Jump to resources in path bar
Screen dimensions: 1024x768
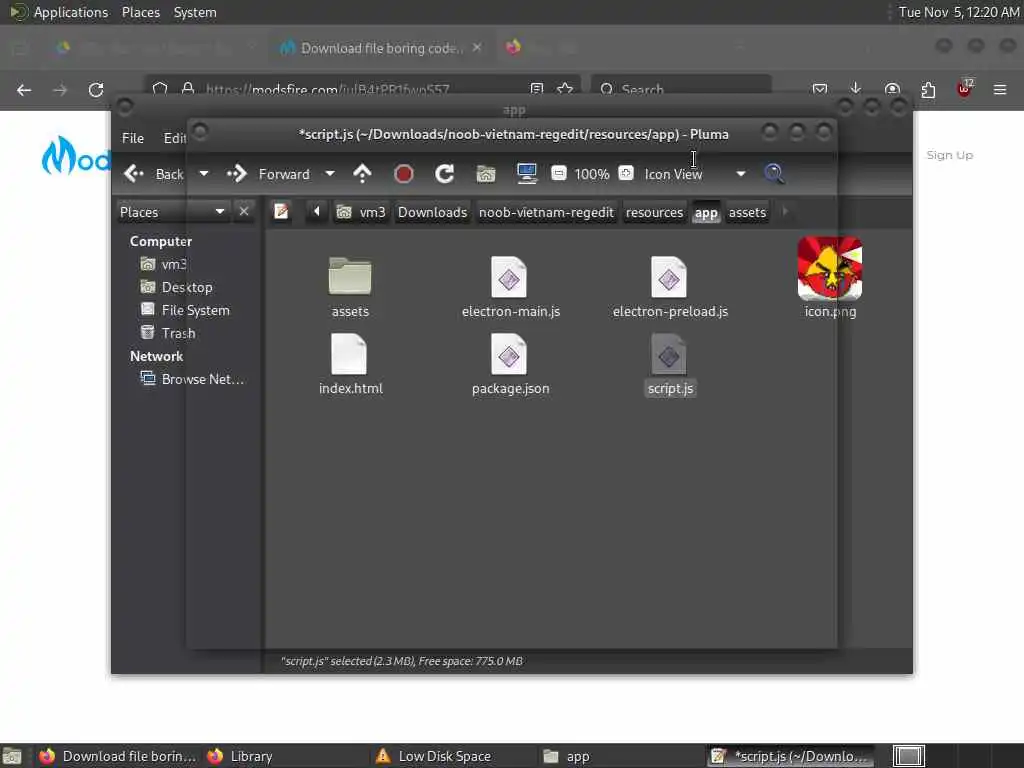tap(654, 212)
